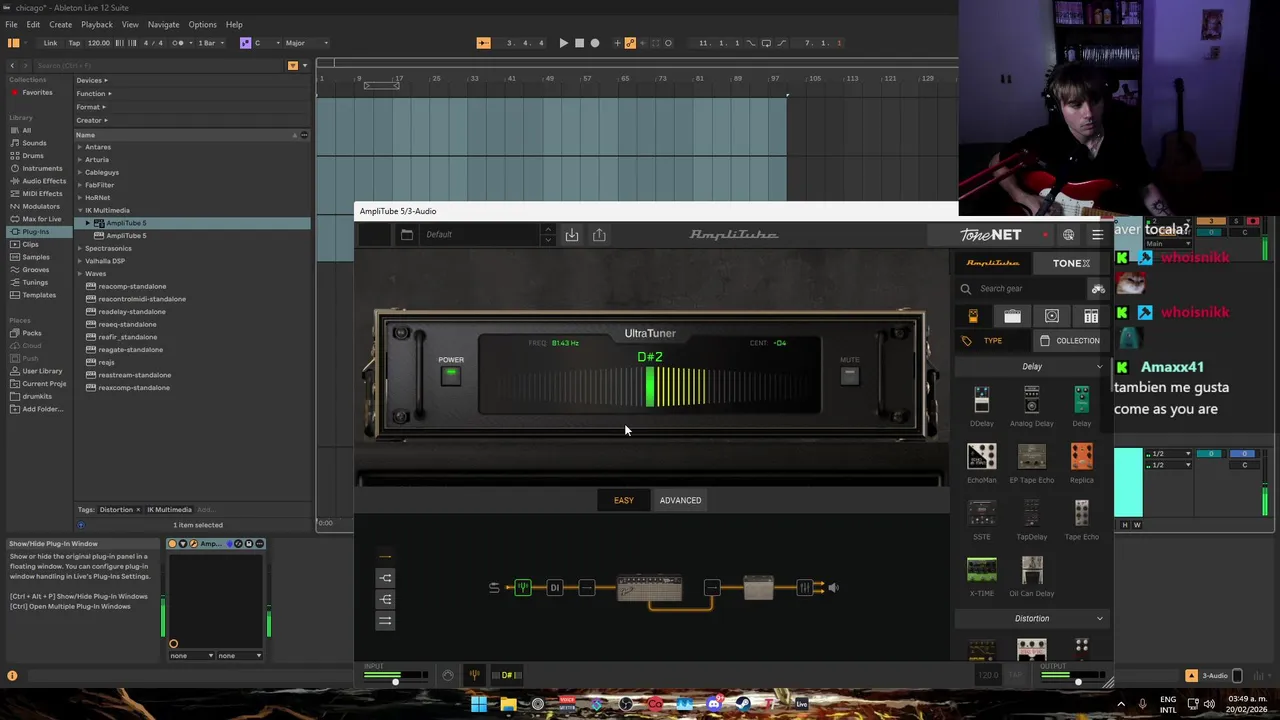Click Ableton's arrangement Record button
The image size is (1280, 720).
(595, 43)
